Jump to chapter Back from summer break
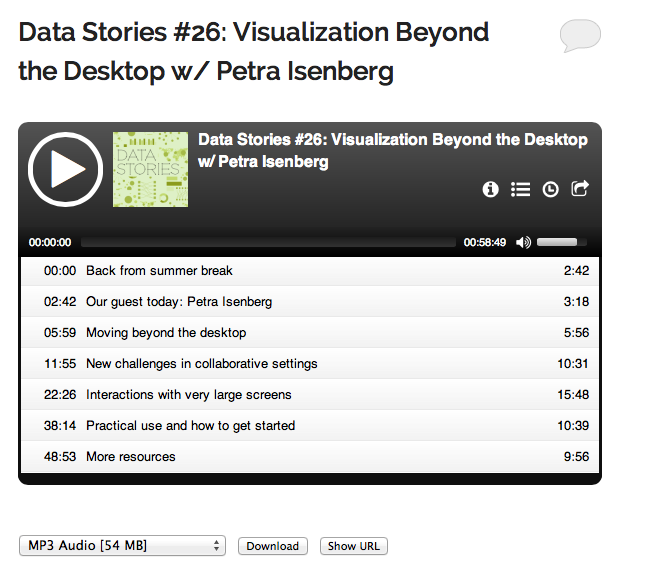Image resolution: width=658 pixels, height=575 pixels. (x=310, y=271)
